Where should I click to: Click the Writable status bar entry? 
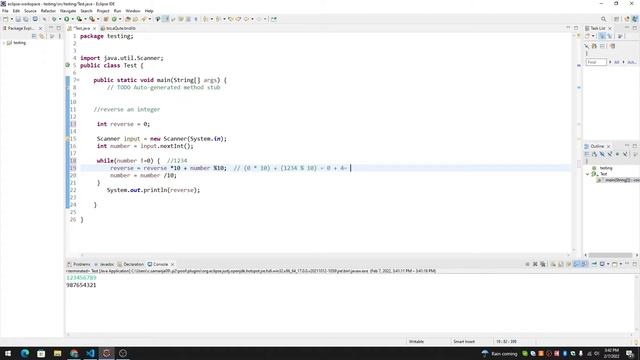416,342
